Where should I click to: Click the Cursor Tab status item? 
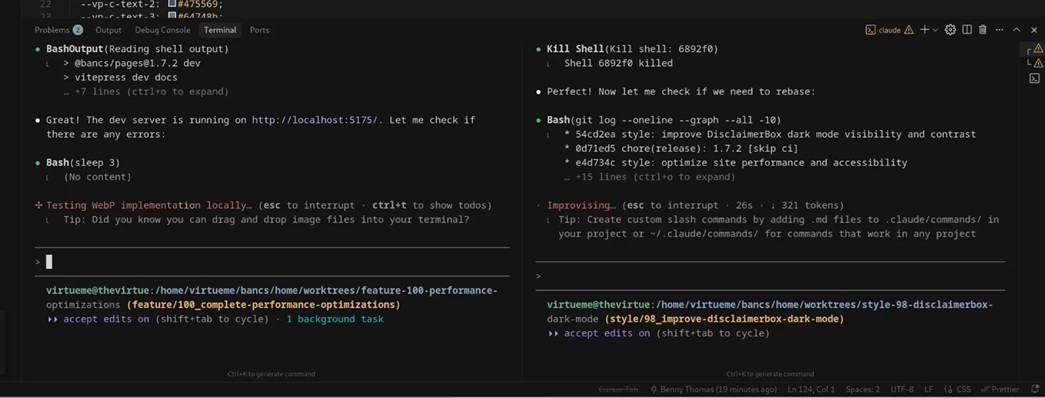tap(618, 389)
